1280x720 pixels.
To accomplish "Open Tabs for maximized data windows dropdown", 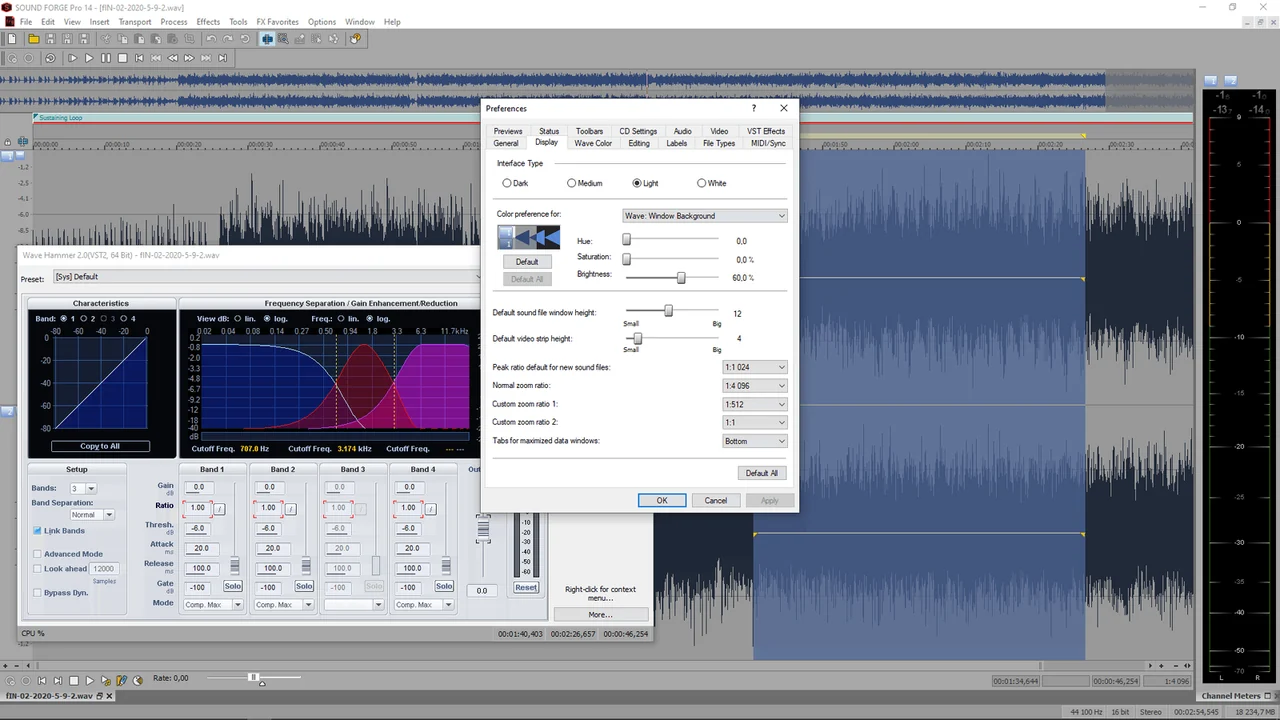I will 755,441.
